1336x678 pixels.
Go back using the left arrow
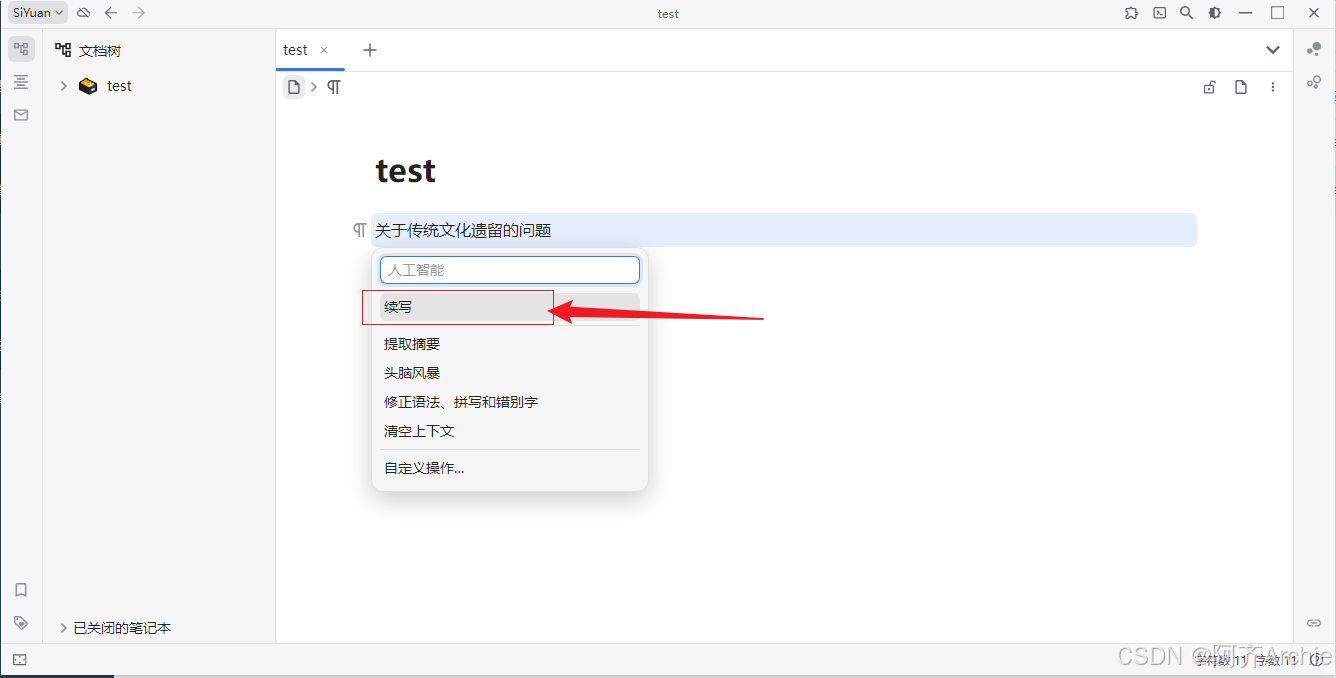111,13
